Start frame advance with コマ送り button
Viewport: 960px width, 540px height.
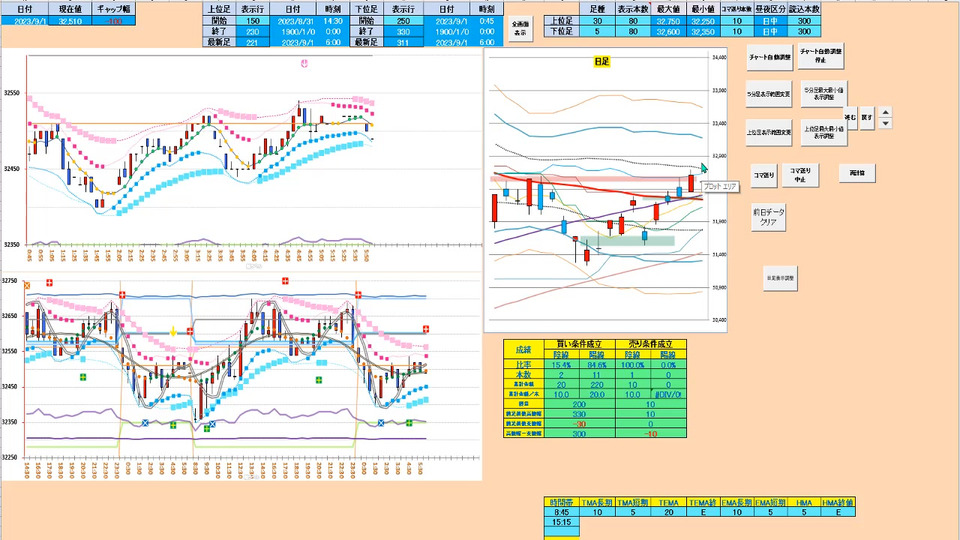point(763,175)
